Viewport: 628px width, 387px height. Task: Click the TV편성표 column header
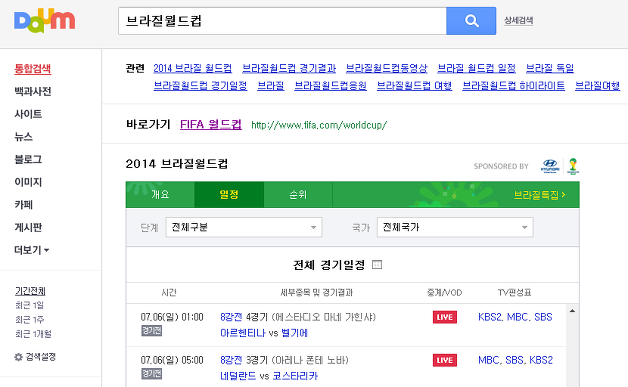pyautogui.click(x=514, y=293)
